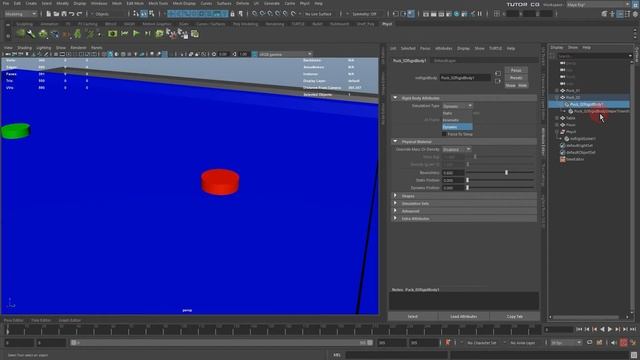Click the Undo arrow icon
Image resolution: width=640 pixels, height=360 pixels.
coord(71,14)
